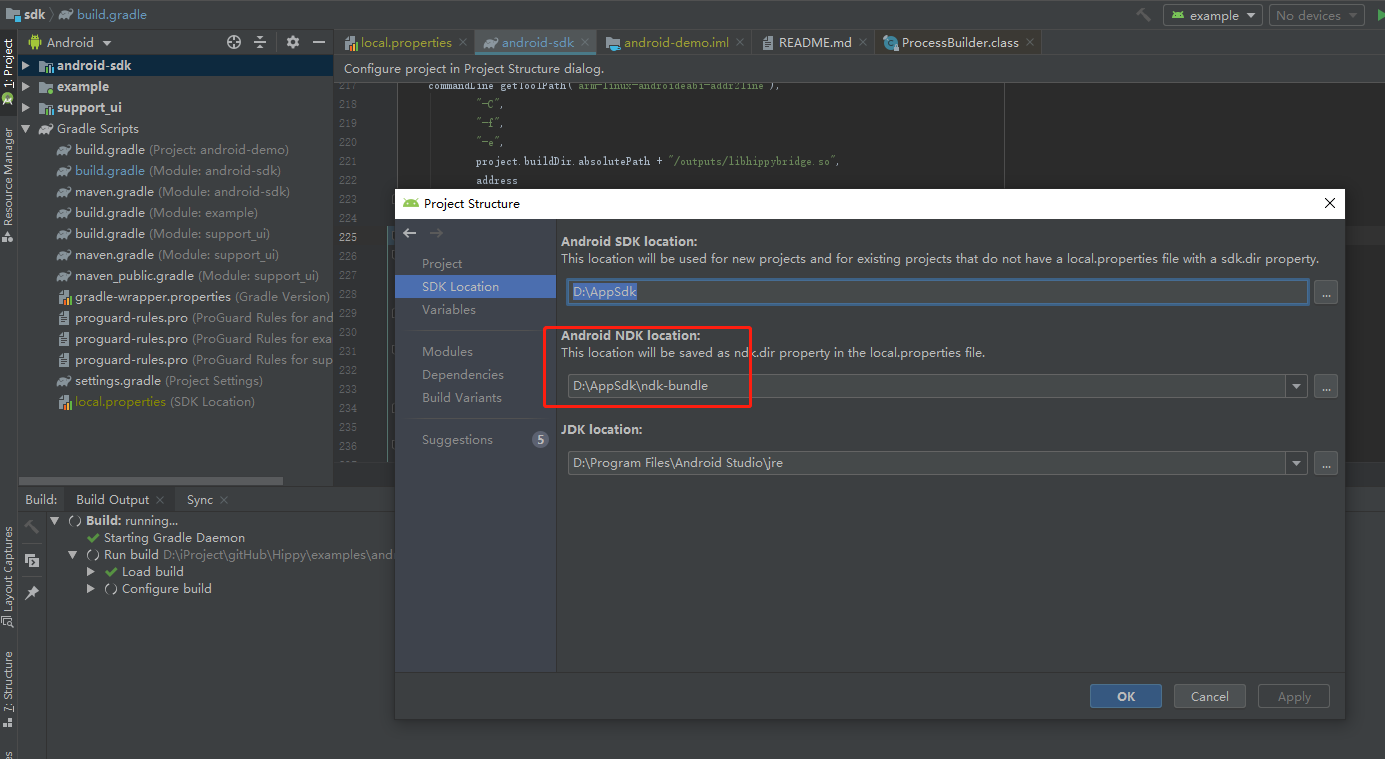The height and width of the screenshot is (759, 1385).
Task: Collapse the Gradle Scripts node
Action: coord(25,128)
